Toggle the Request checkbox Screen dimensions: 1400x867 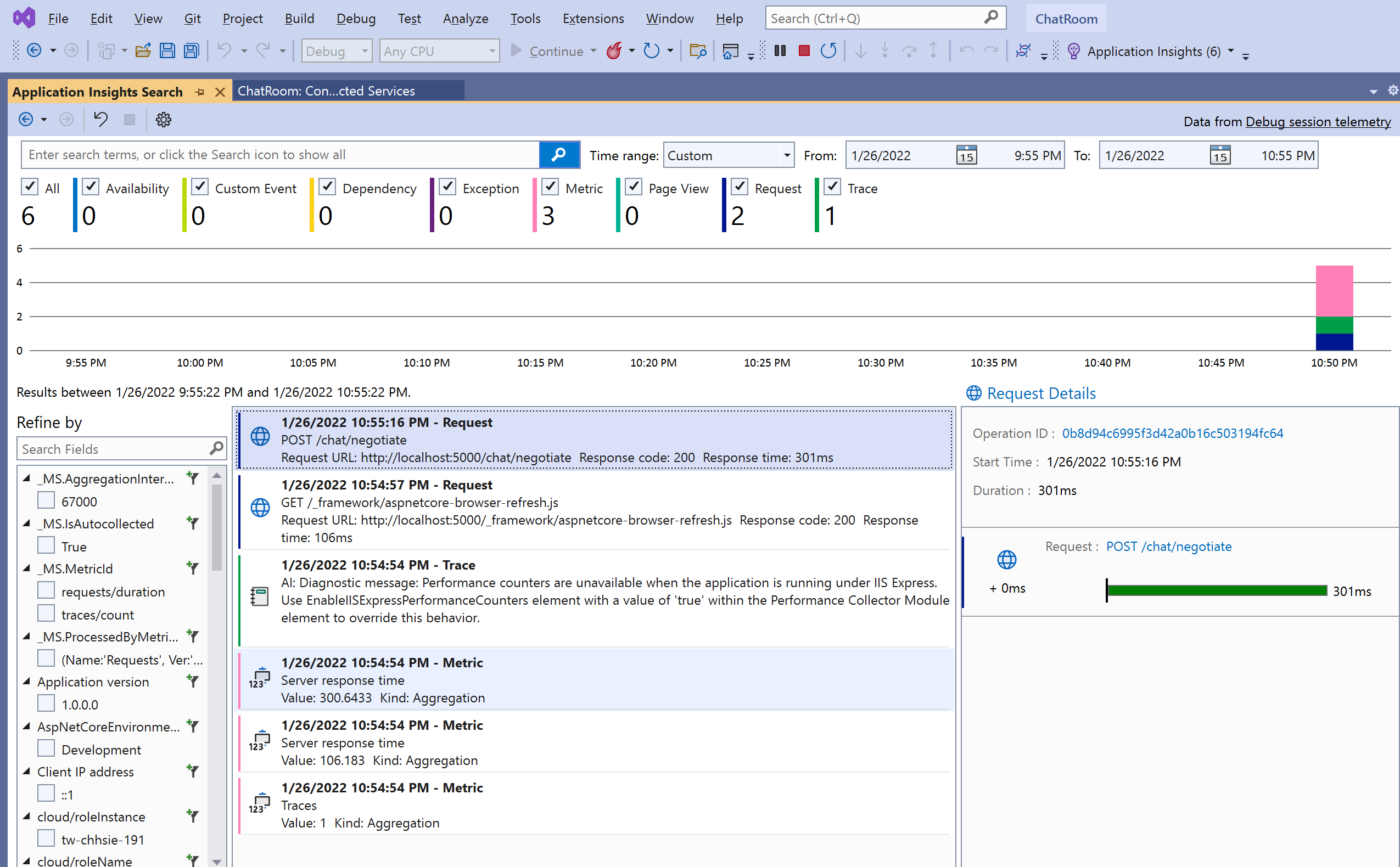(x=740, y=187)
